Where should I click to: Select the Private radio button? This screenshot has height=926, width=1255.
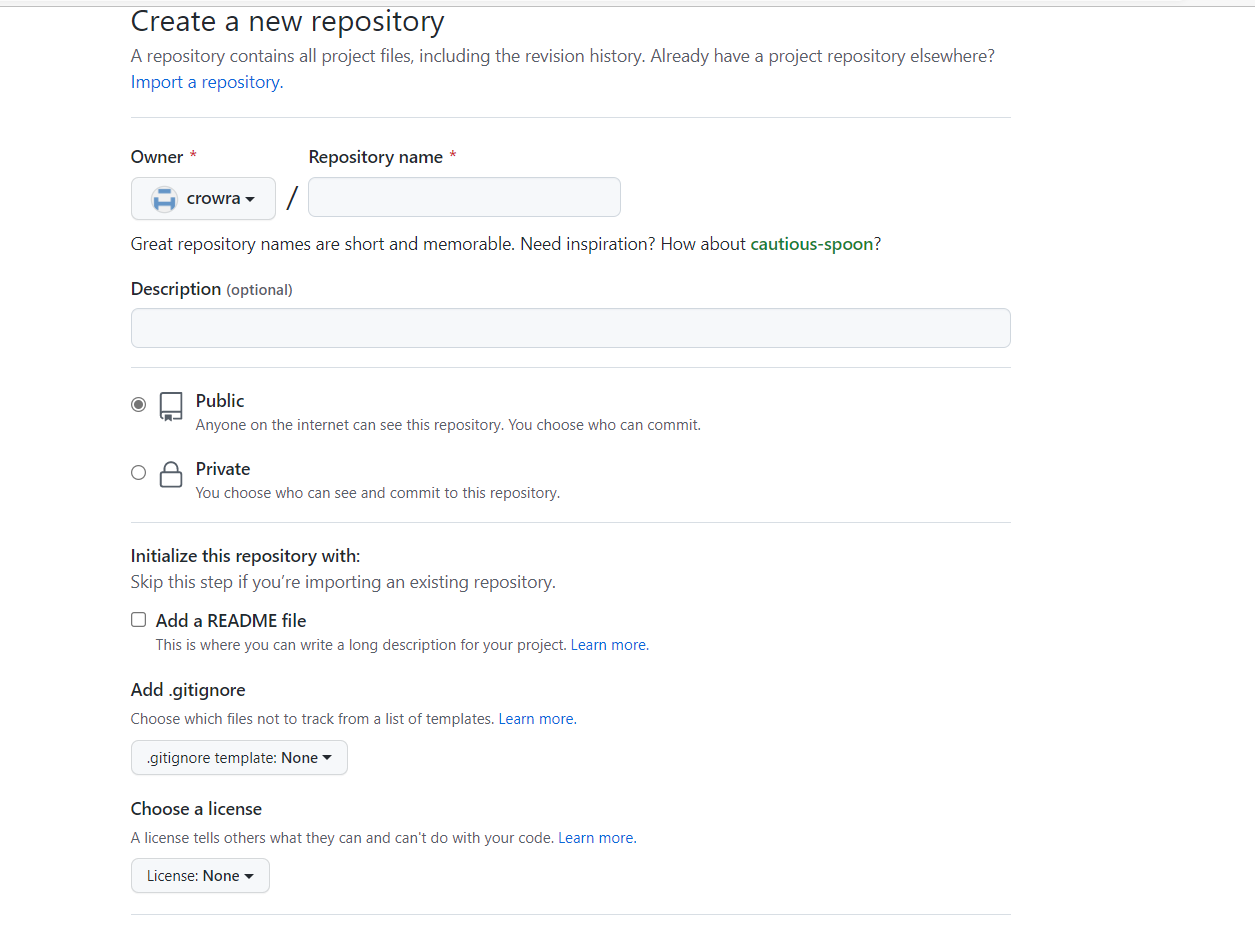tap(138, 473)
